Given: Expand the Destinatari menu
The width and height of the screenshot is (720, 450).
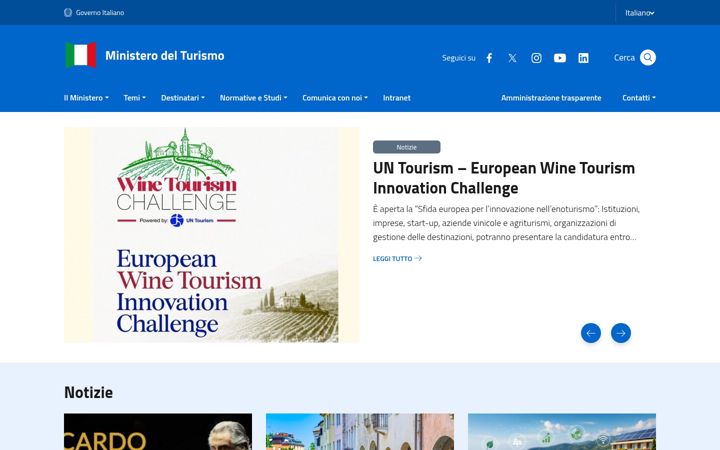Looking at the screenshot, I should coord(183,98).
